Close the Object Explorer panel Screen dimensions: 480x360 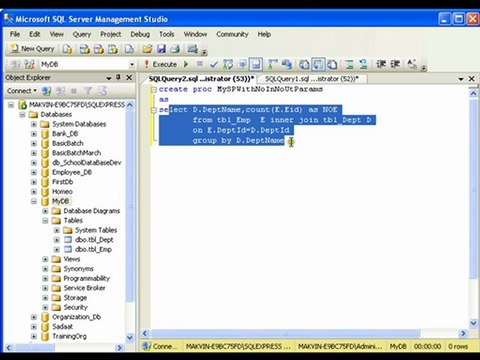tap(129, 78)
